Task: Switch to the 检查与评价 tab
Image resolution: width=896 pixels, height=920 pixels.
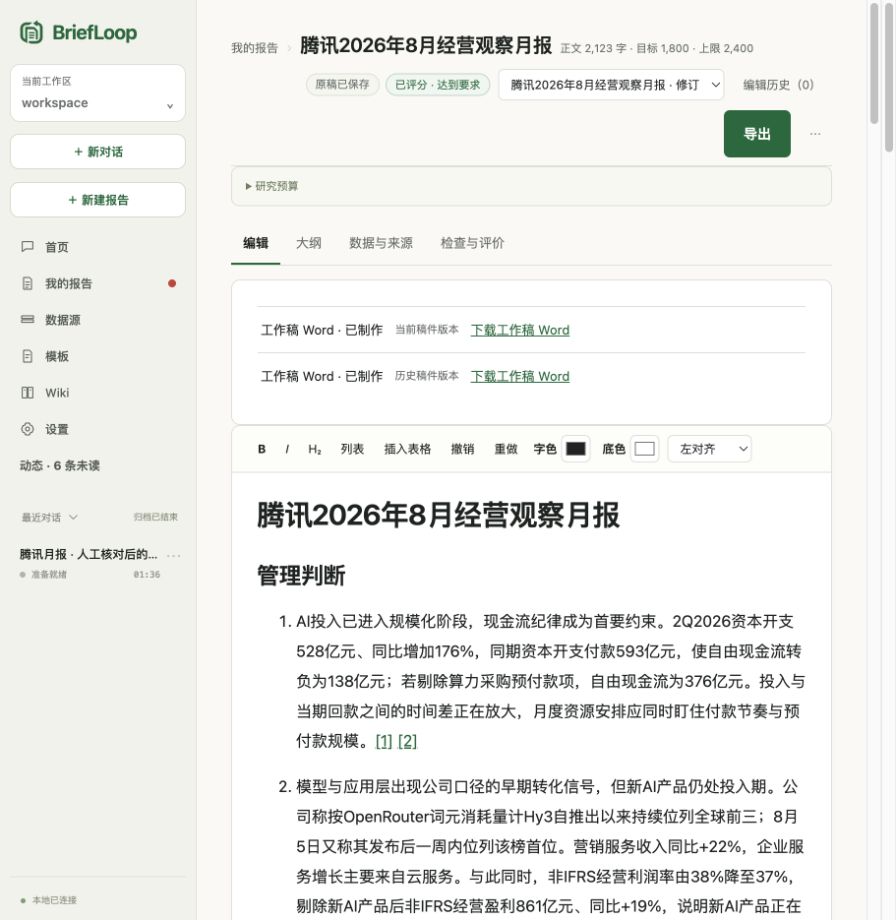Action: pos(472,243)
